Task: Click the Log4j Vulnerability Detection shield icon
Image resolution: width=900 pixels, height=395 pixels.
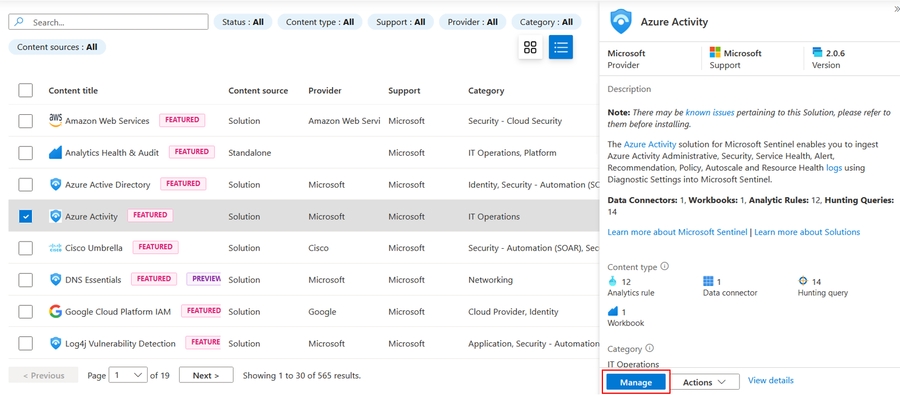Action: click(x=55, y=343)
